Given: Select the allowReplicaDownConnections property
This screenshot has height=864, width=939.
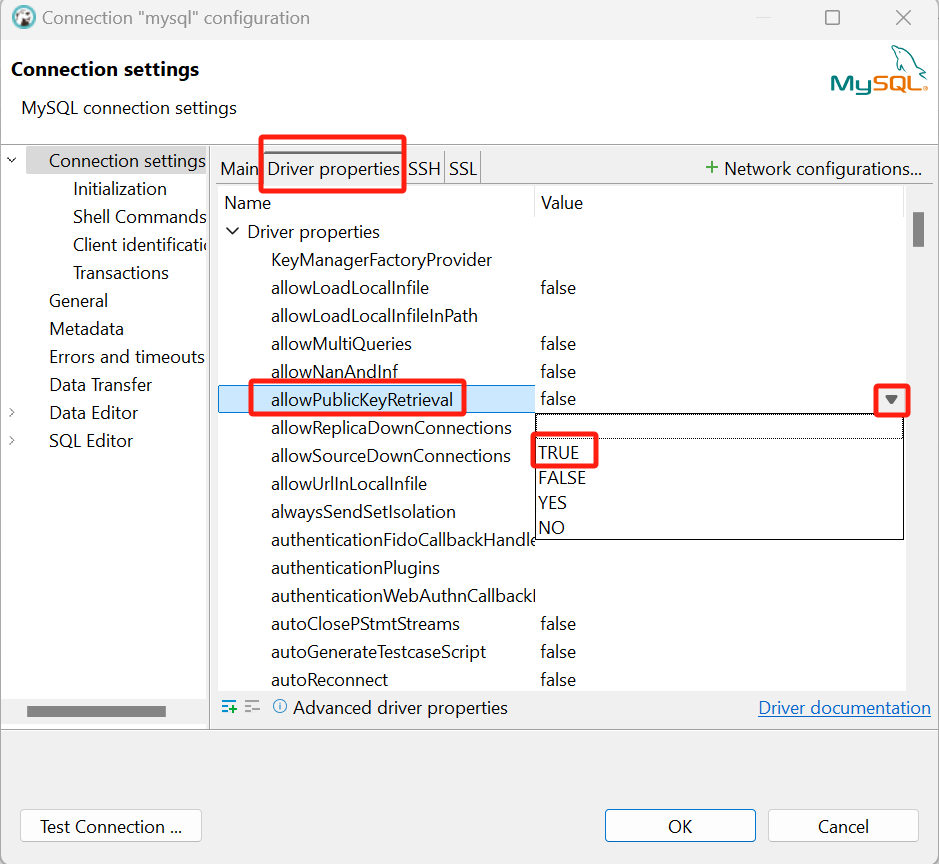Looking at the screenshot, I should [x=391, y=428].
